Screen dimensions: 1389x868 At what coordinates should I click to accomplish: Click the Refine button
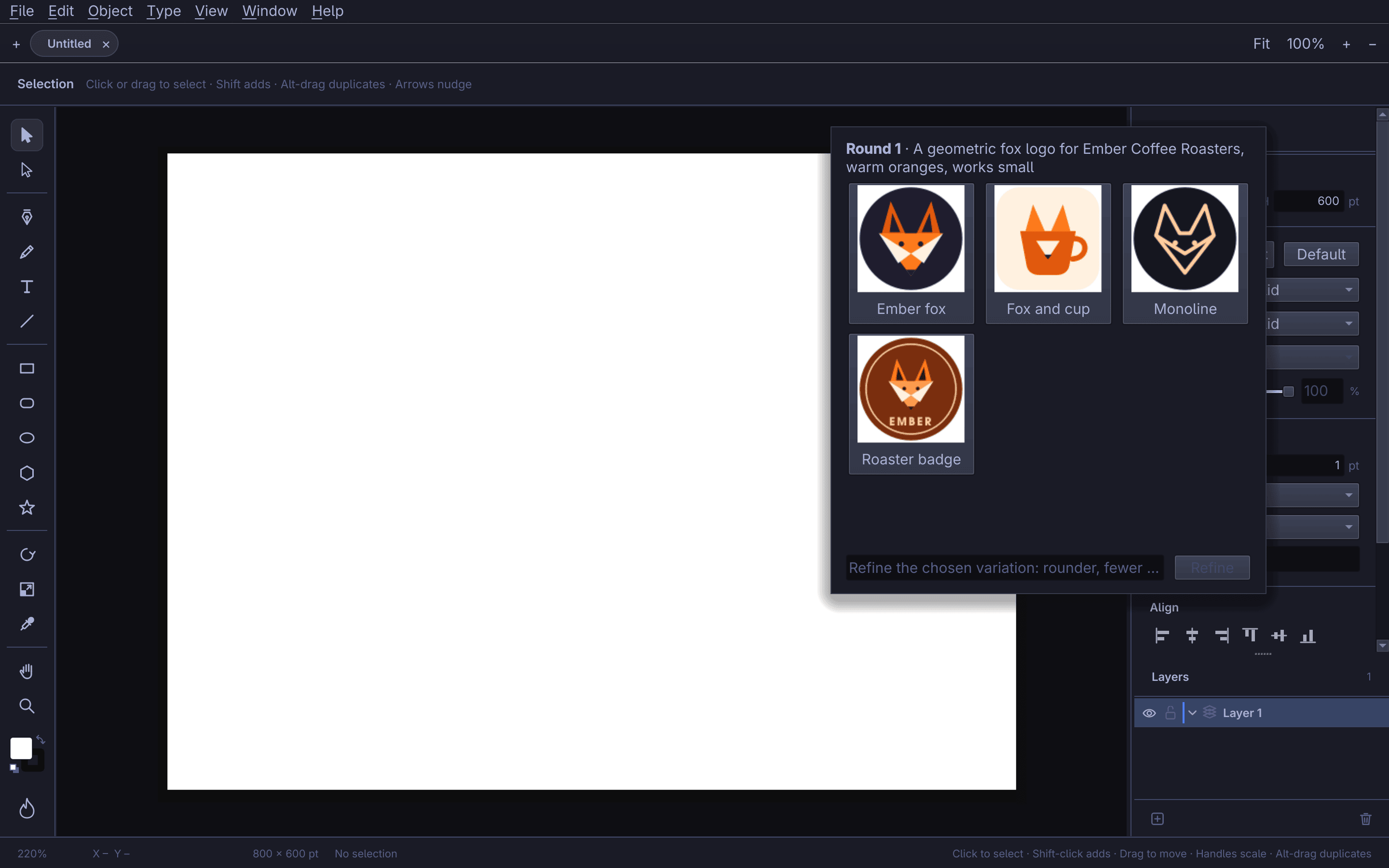pyautogui.click(x=1212, y=568)
